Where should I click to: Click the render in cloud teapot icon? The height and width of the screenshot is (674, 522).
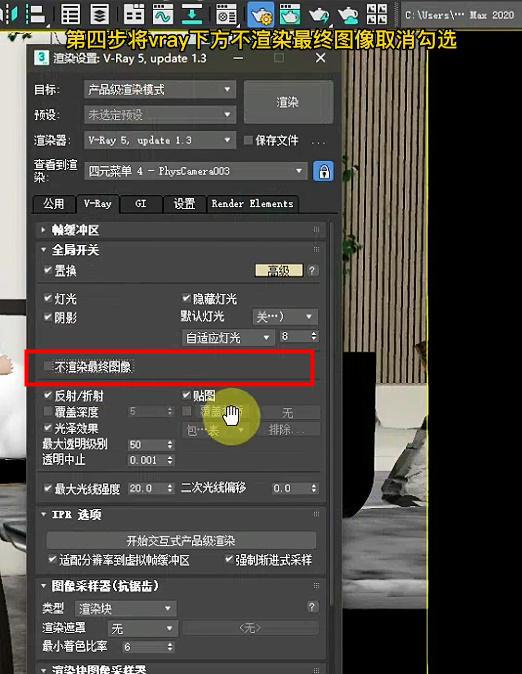tap(348, 15)
